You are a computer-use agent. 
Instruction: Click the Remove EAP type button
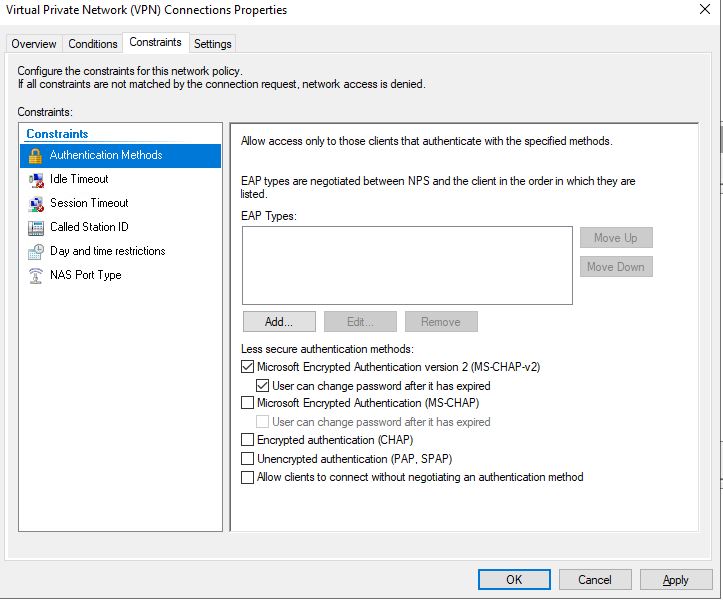(441, 321)
